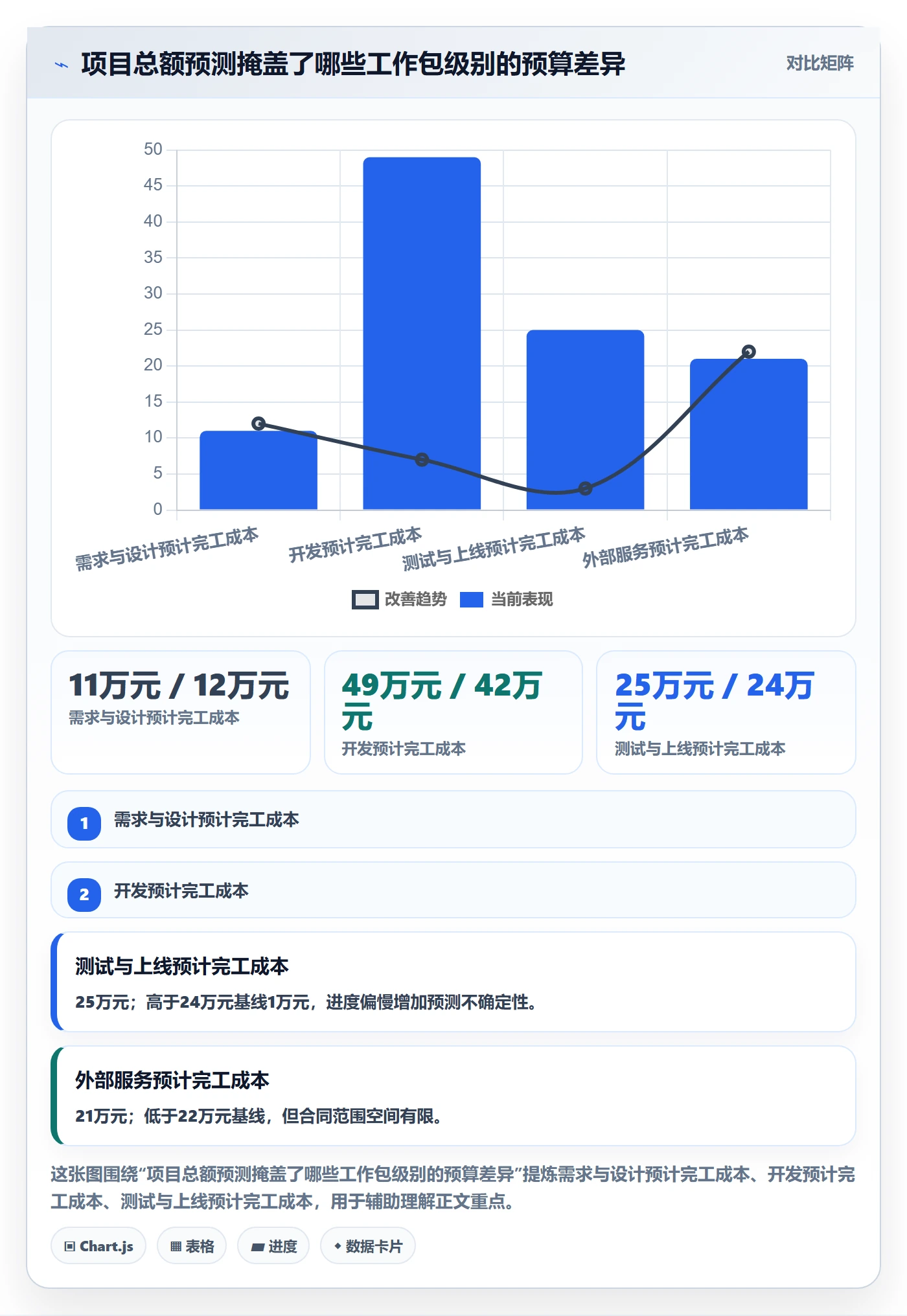This screenshot has height=1316, width=907.
Task: Click x-axis label 外部服务预计完工成本
Action: click(x=665, y=547)
